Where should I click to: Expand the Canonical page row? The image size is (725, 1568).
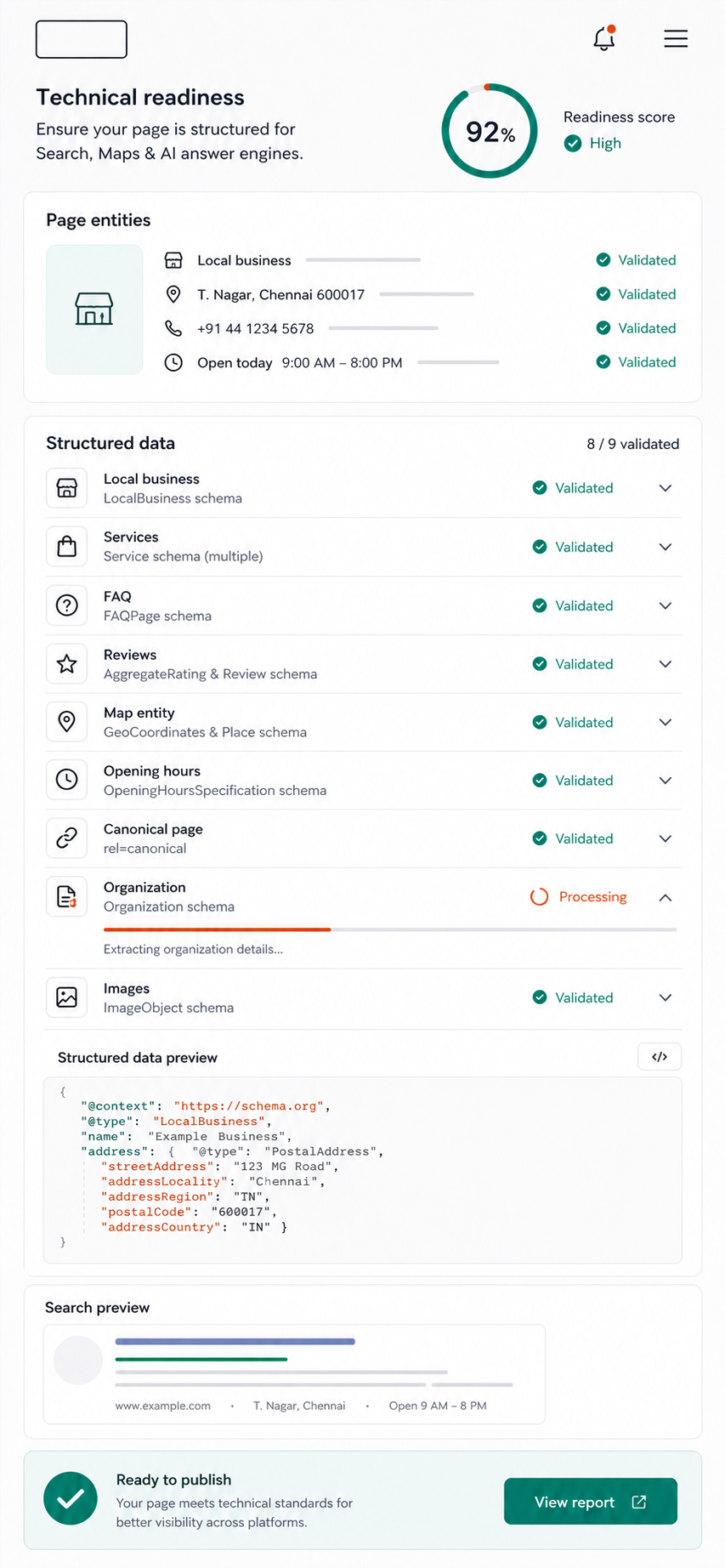pyautogui.click(x=666, y=838)
